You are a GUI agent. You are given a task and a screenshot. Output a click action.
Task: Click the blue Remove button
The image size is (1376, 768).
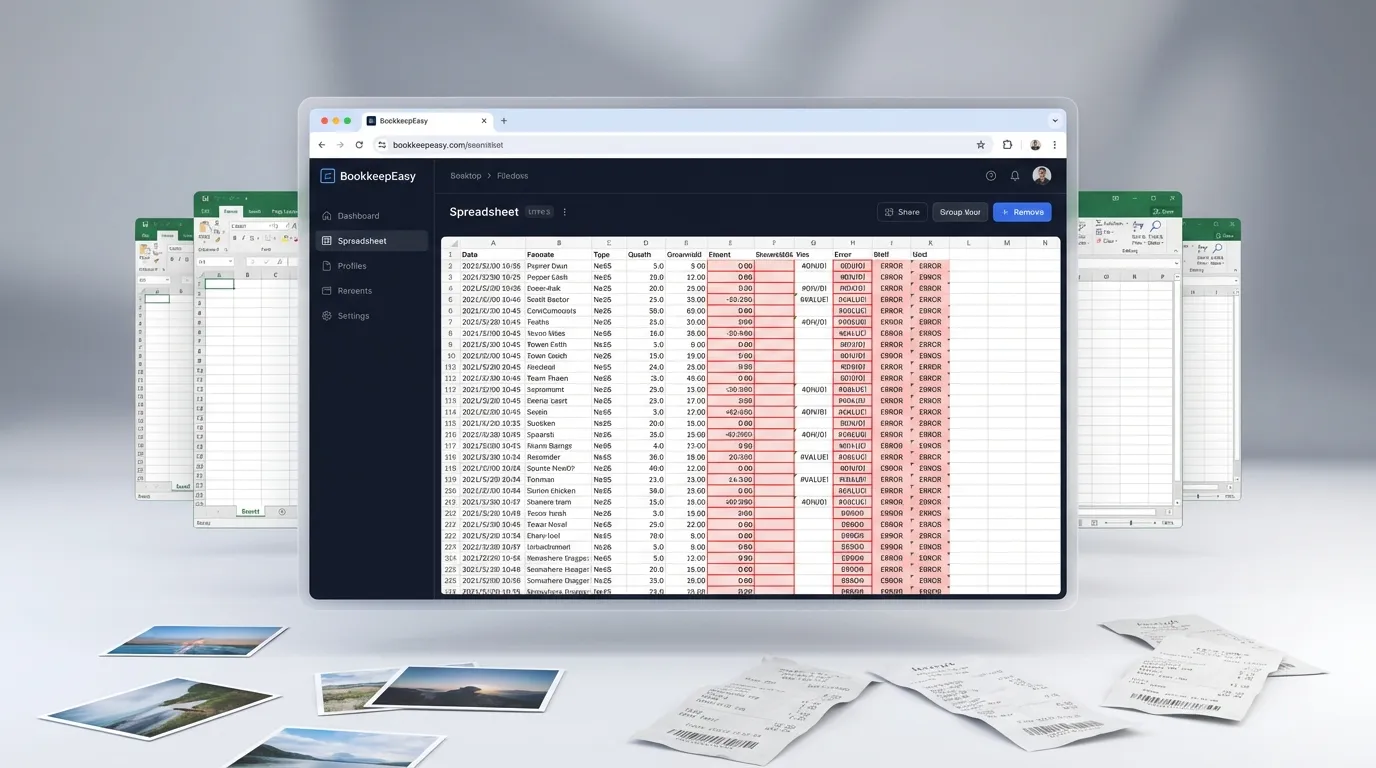pyautogui.click(x=1021, y=212)
